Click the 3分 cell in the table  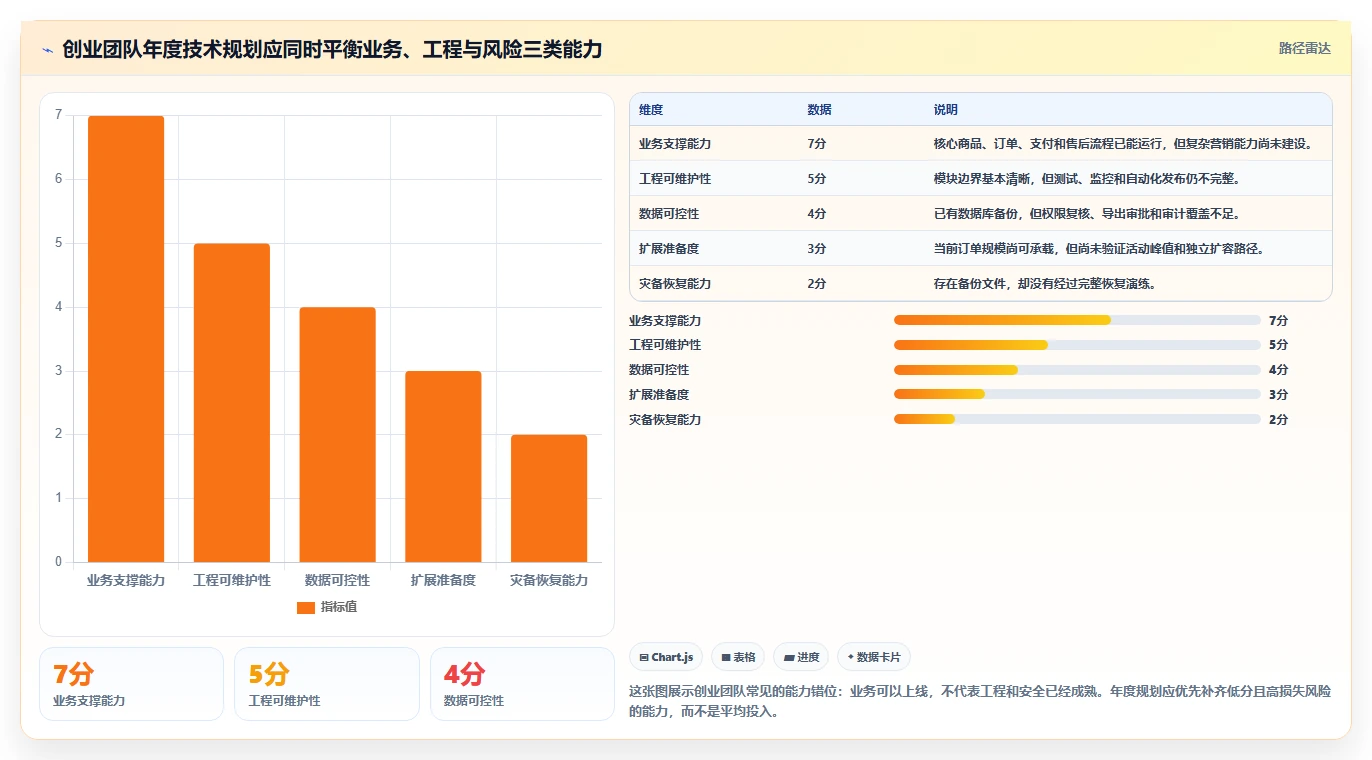(x=817, y=249)
